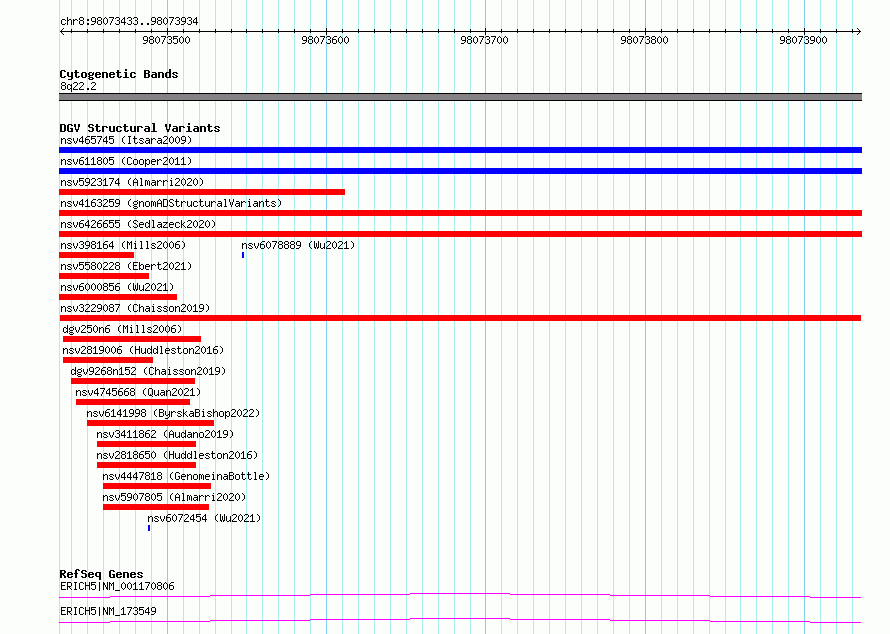The image size is (890, 634).
Task: Click the chr8:98073433..98073934 coordinate label
Action: tap(129, 22)
